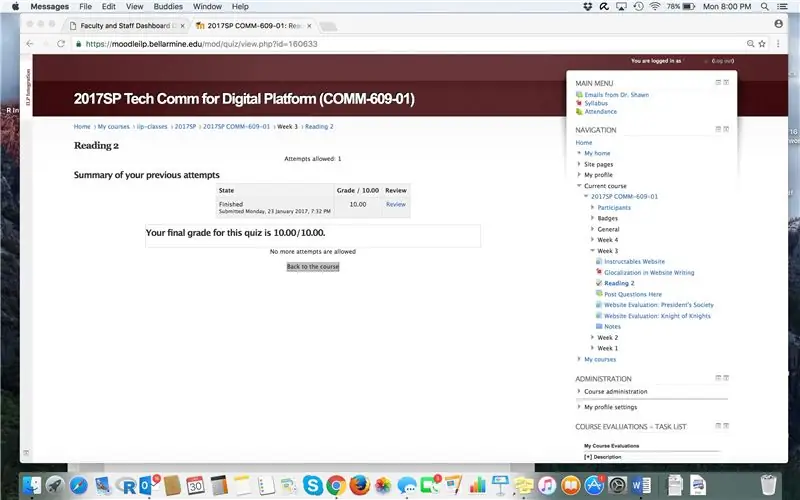Open Spotlight search in the menu bar
Viewport: 800px width, 500px height.
[x=765, y=7]
